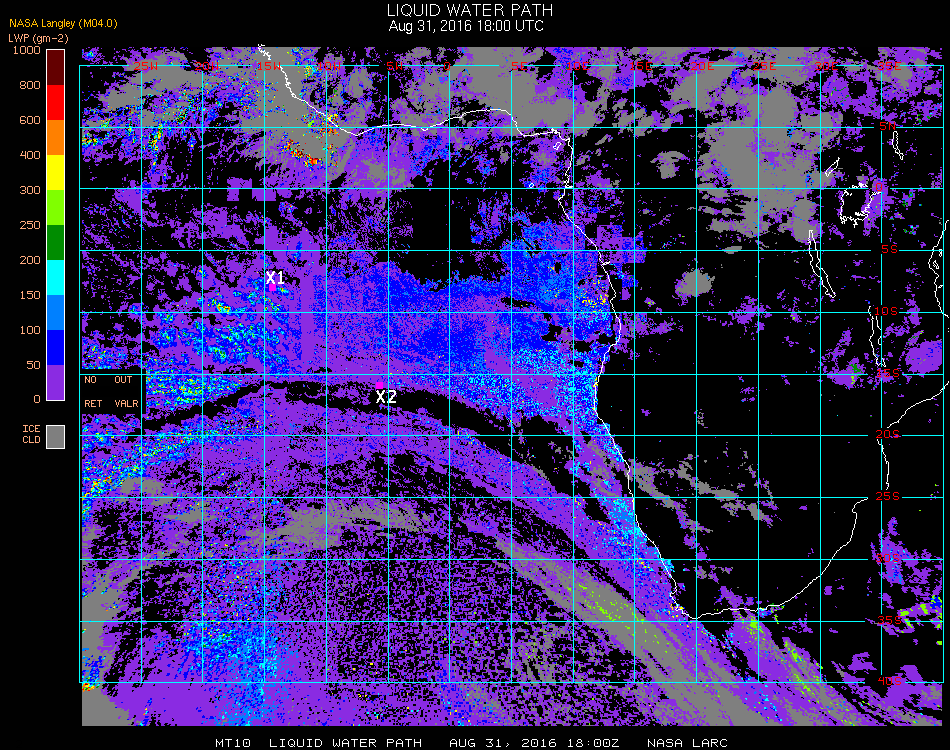Viewport: 950px width, 750px height.
Task: Click the '300' value on the LWP scale
Action: click(30, 190)
